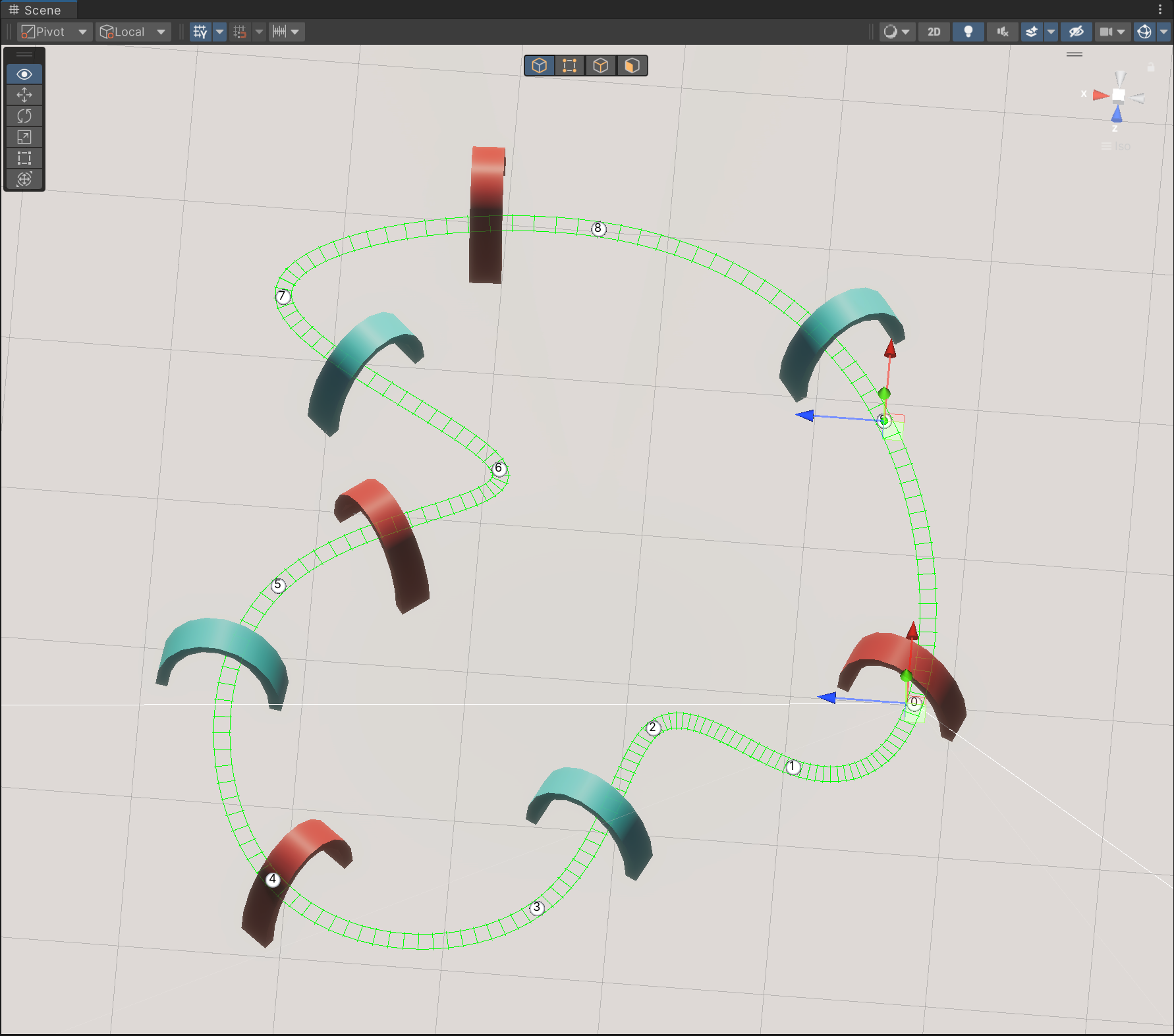
Task: Select the Transform tool at overlay bottom
Action: click(24, 179)
